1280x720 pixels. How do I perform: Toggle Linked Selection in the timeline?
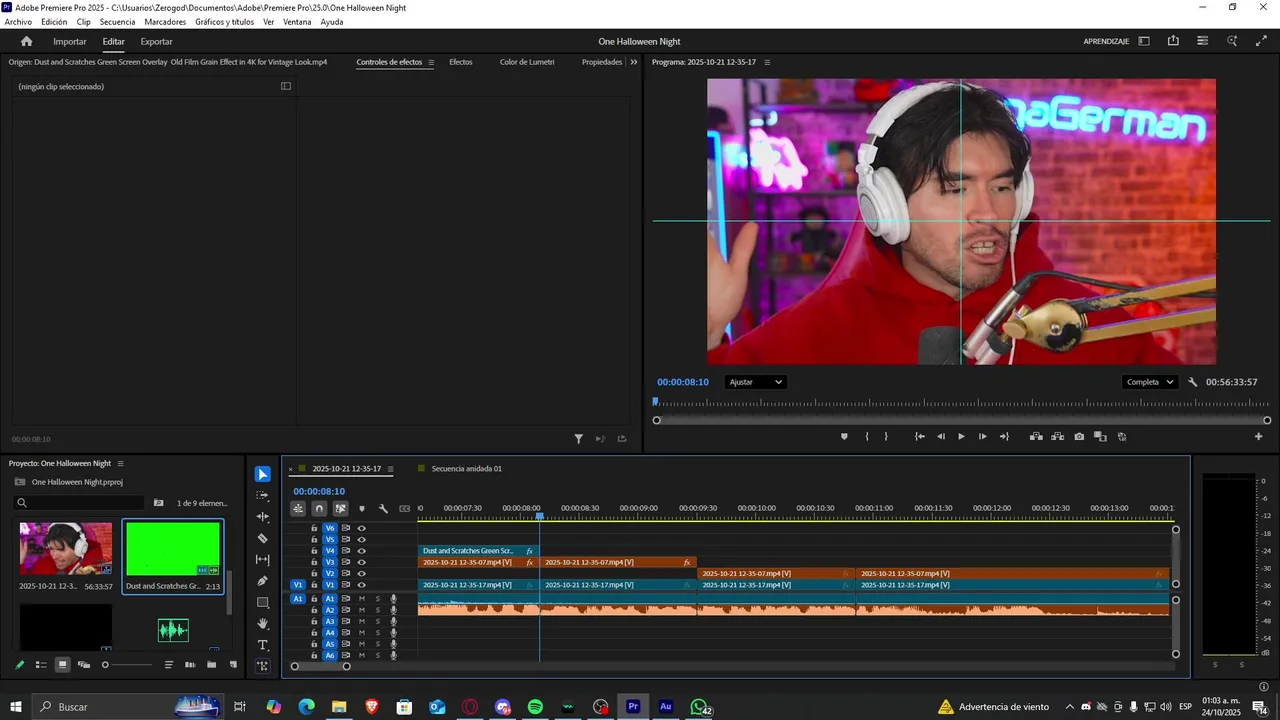(340, 508)
